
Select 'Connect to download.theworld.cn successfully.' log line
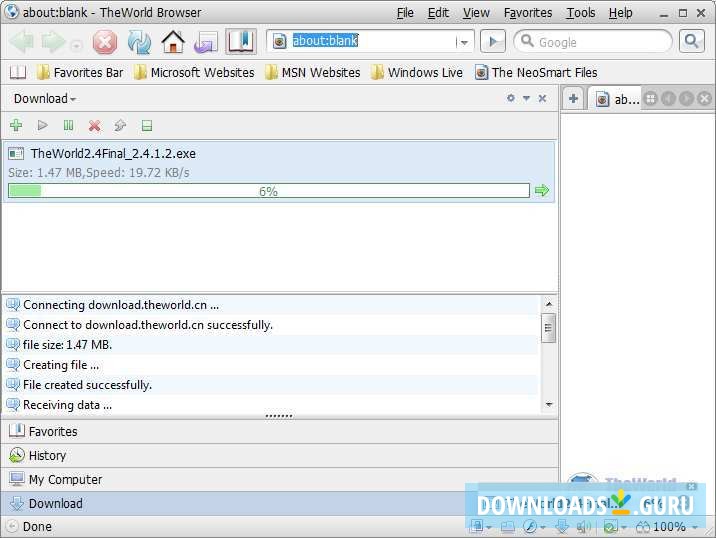[x=271, y=325]
